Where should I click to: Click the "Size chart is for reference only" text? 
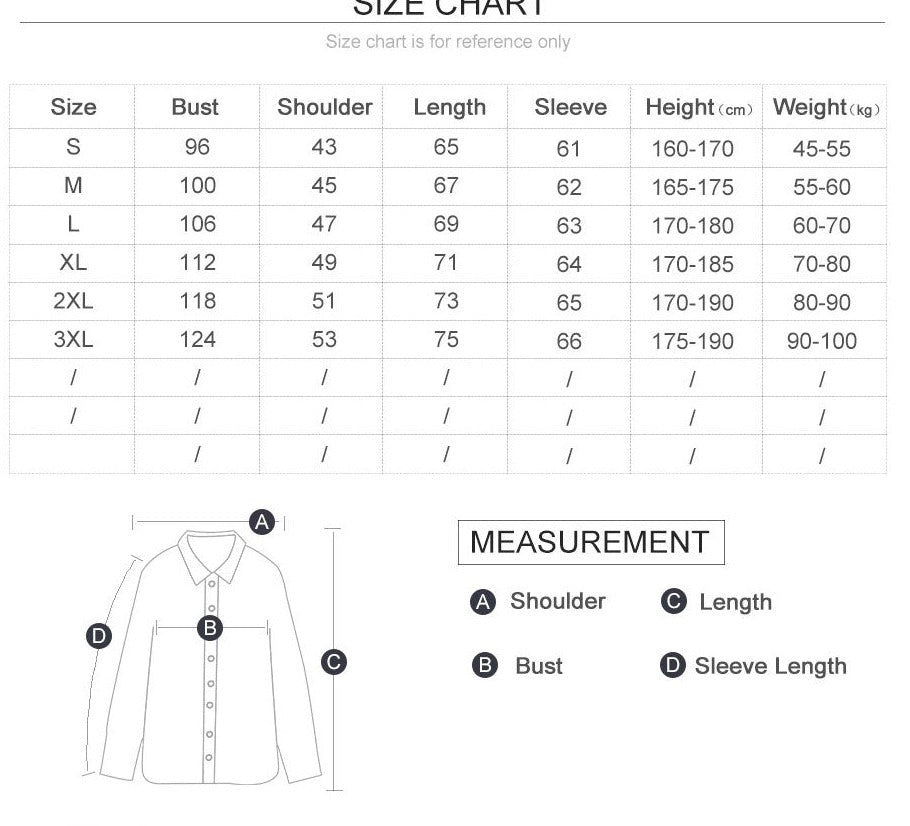[448, 42]
